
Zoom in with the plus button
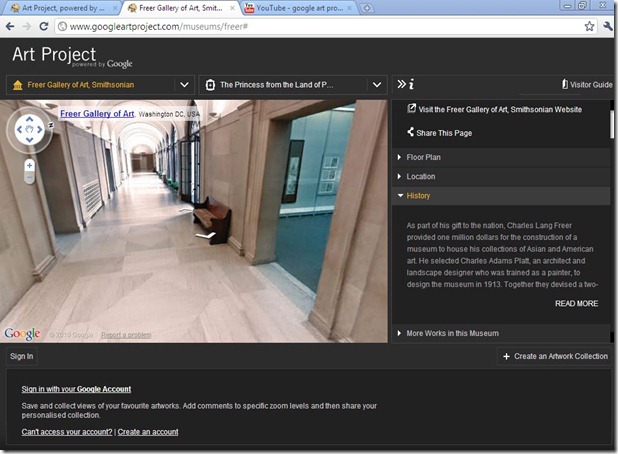pos(30,166)
